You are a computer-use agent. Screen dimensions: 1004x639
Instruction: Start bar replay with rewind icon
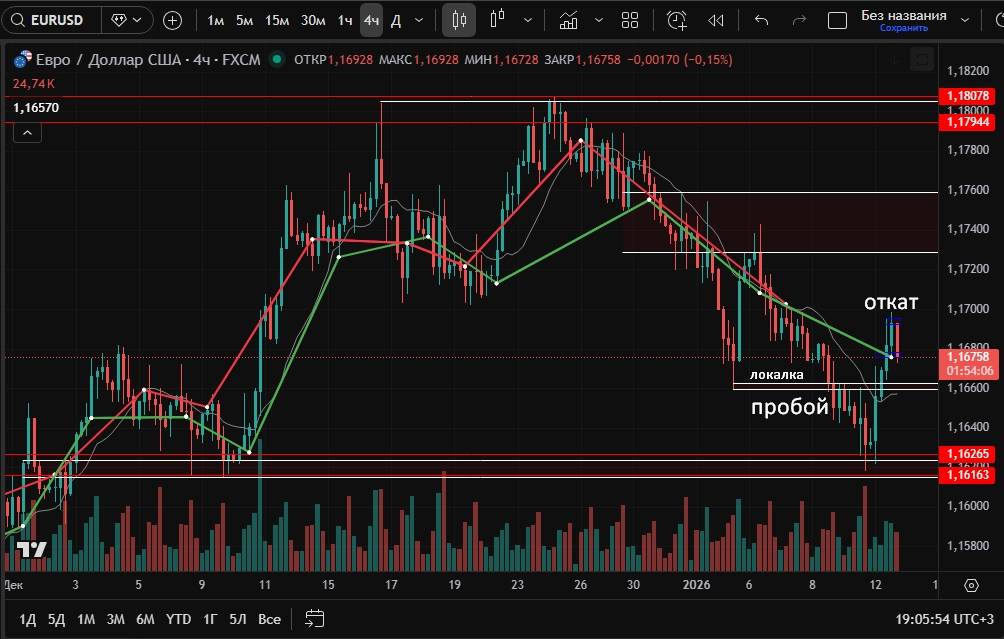[x=716, y=20]
